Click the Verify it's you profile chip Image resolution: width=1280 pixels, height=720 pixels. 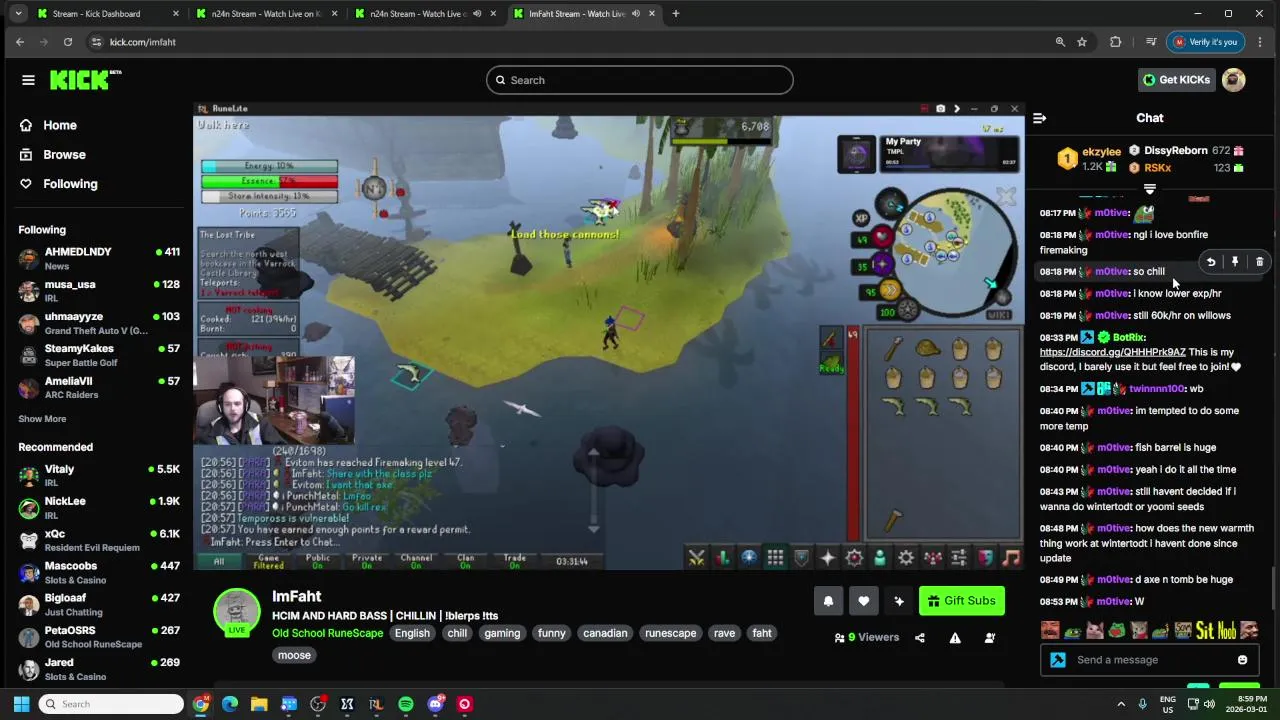point(1205,42)
